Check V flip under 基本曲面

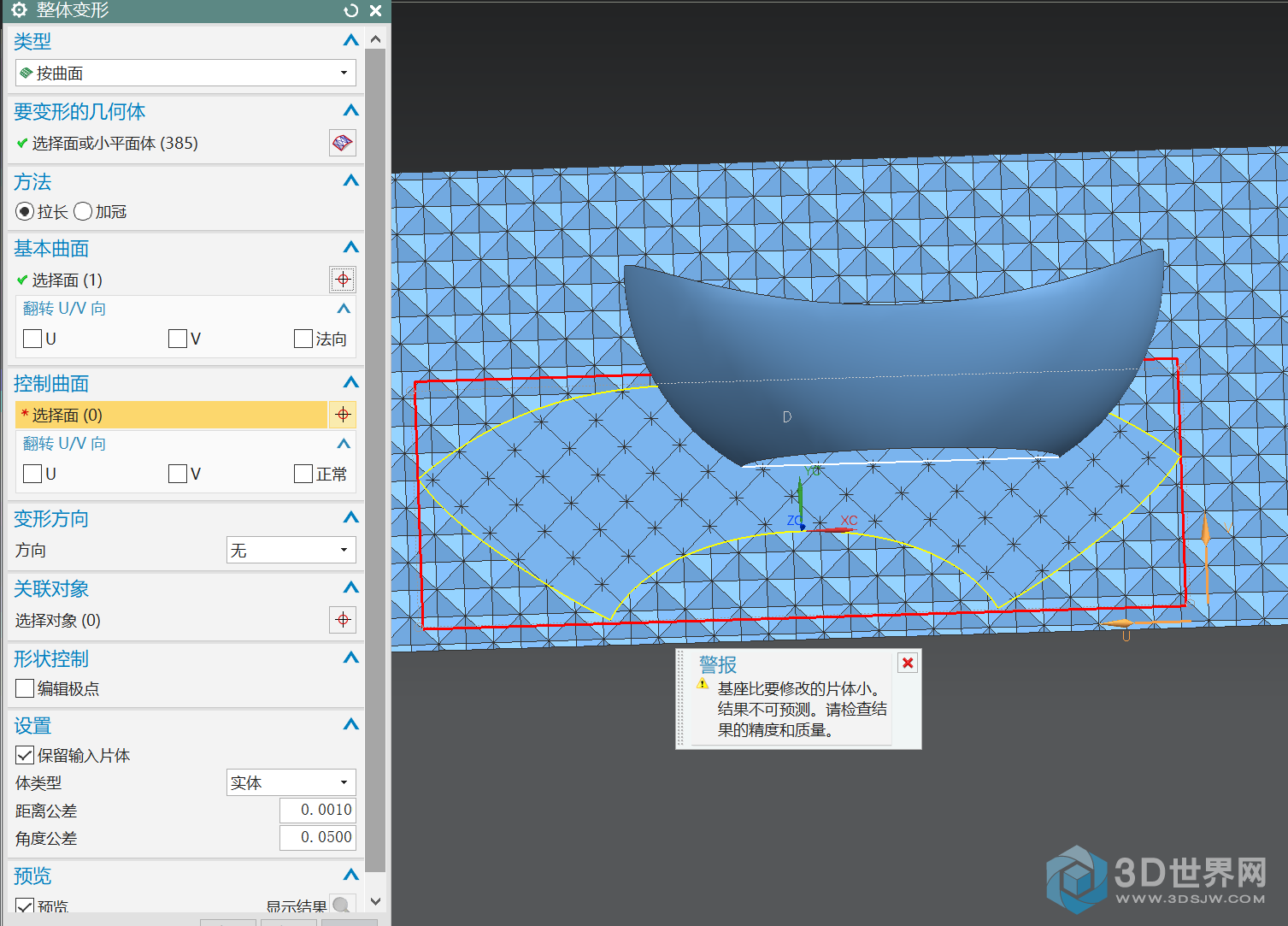[178, 339]
